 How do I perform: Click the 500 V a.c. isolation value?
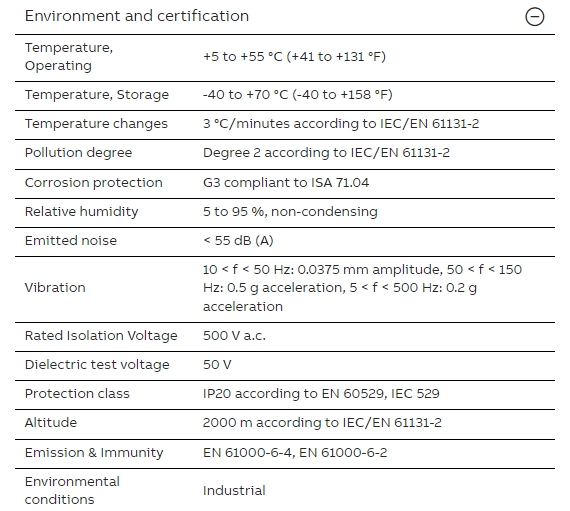click(234, 335)
